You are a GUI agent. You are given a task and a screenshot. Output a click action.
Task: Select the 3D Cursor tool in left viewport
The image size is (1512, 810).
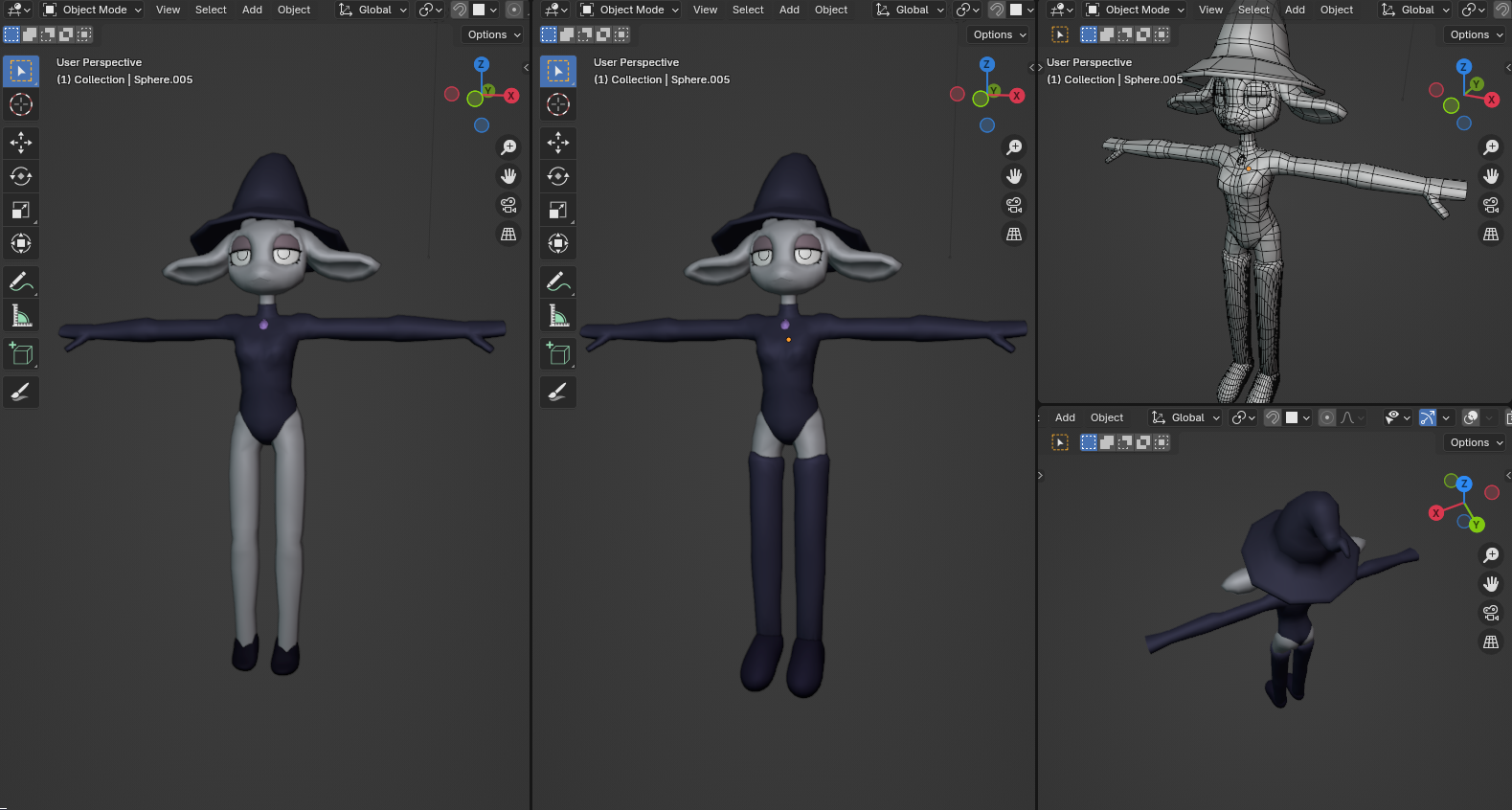coord(21,104)
